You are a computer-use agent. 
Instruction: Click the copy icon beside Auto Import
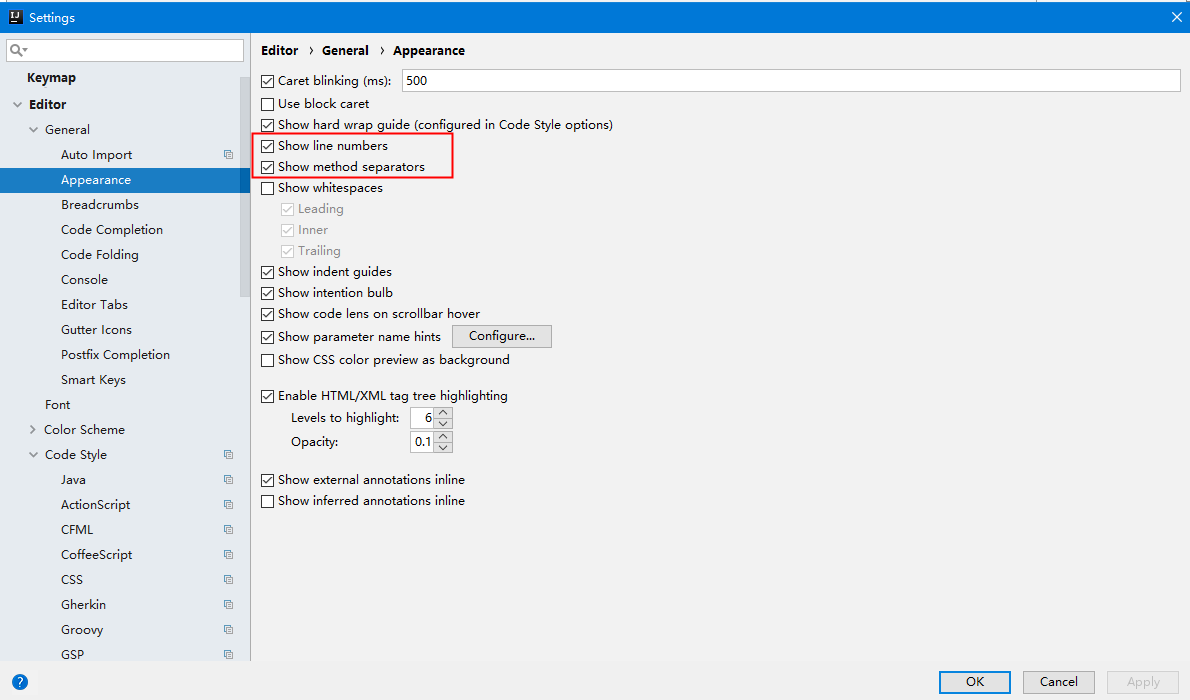(x=228, y=154)
